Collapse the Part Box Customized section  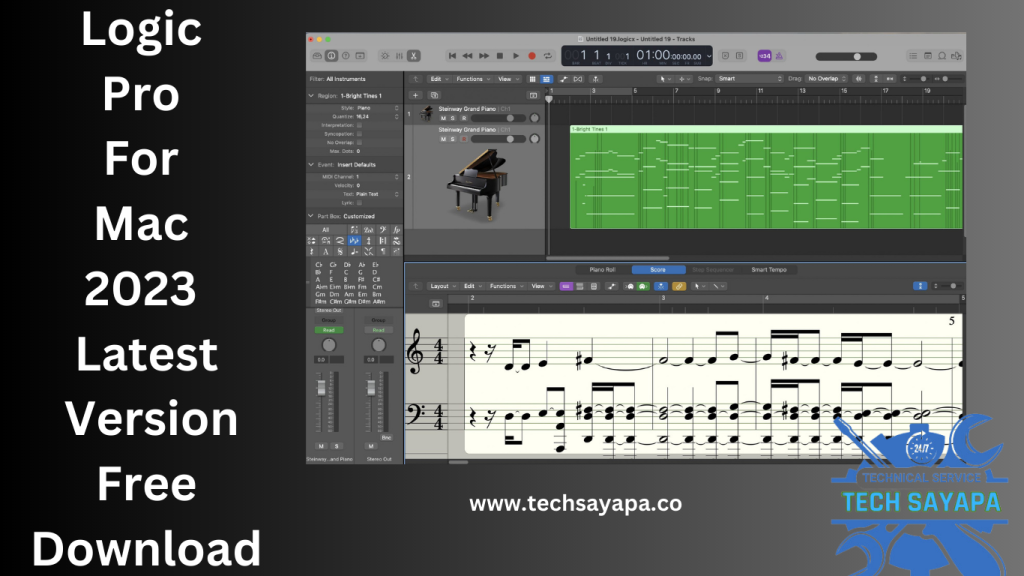pyautogui.click(x=311, y=216)
